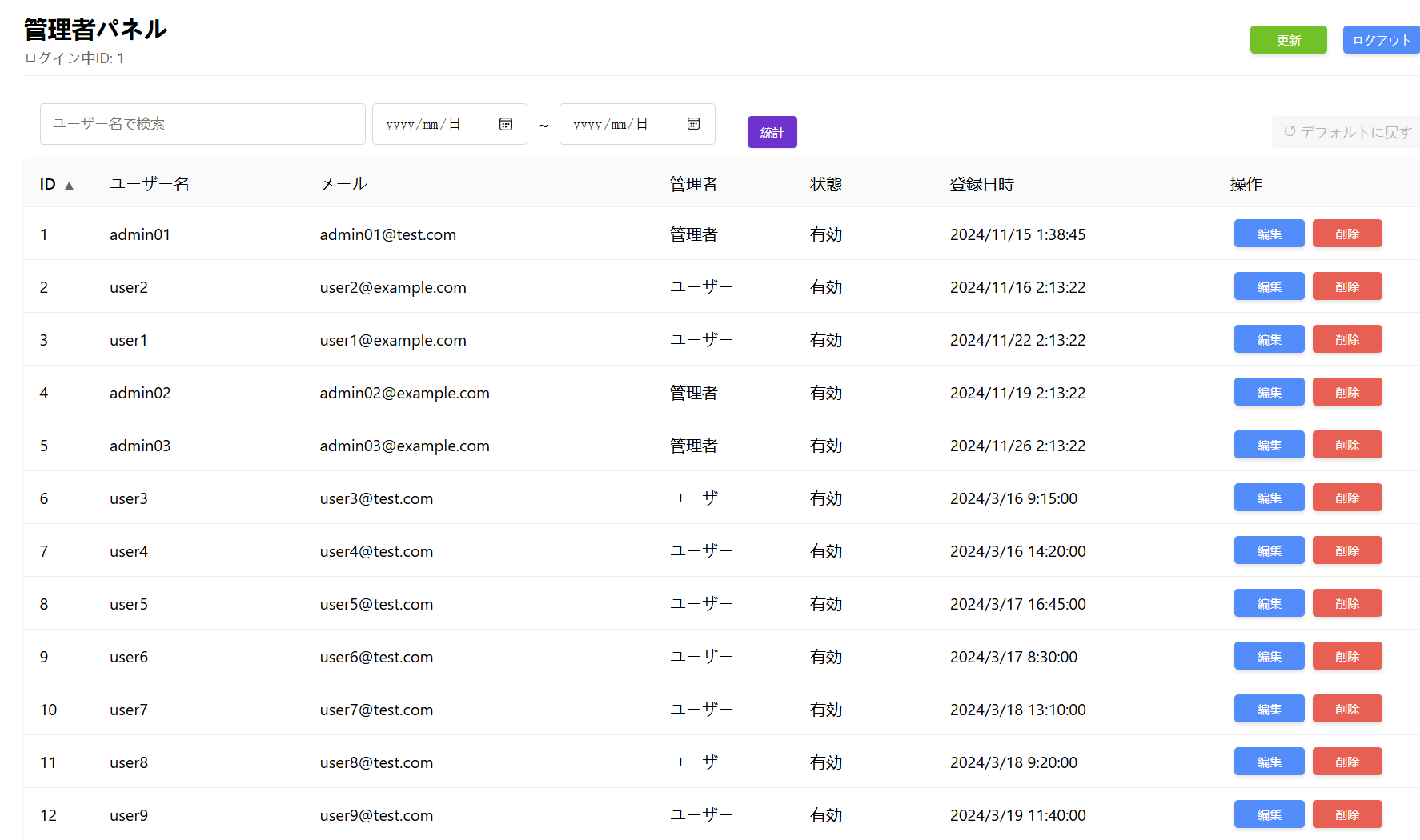Select email admin02@example.com
1420x840 pixels.
405,393
